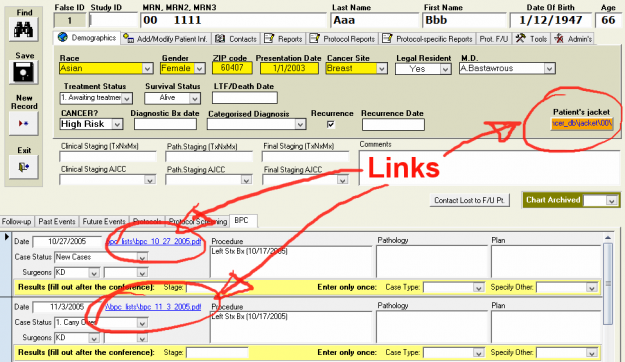
Task: Open the Patient's jacket orange link
Action: [x=582, y=124]
